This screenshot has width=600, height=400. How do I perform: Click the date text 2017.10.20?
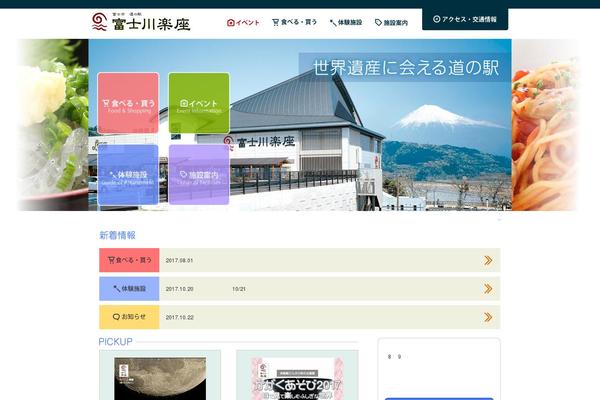point(179,289)
